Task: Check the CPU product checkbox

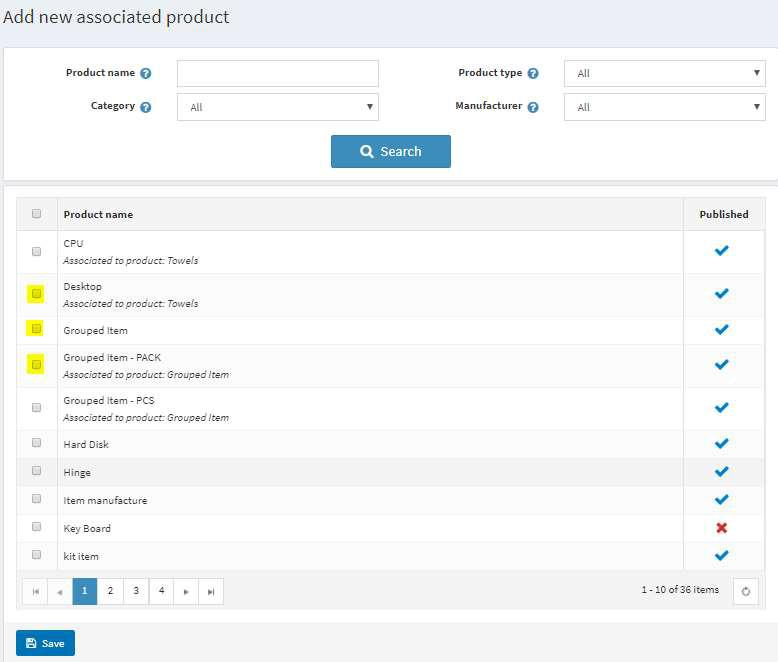Action: tap(36, 251)
